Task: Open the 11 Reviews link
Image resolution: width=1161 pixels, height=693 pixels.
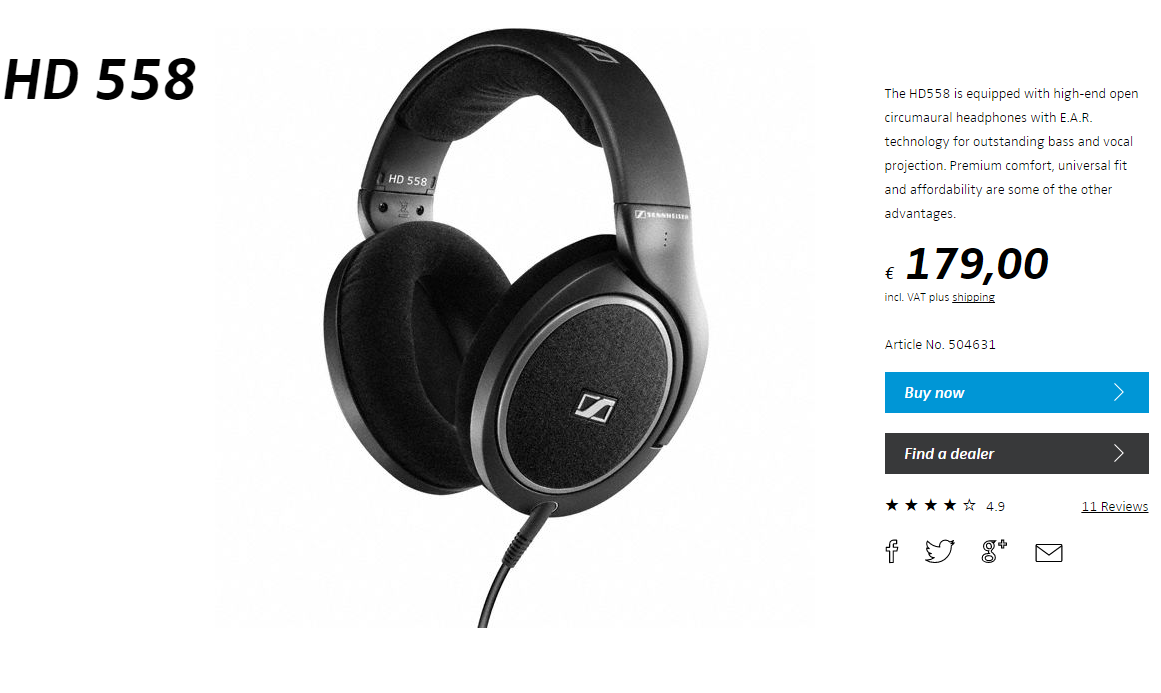Action: [1114, 506]
